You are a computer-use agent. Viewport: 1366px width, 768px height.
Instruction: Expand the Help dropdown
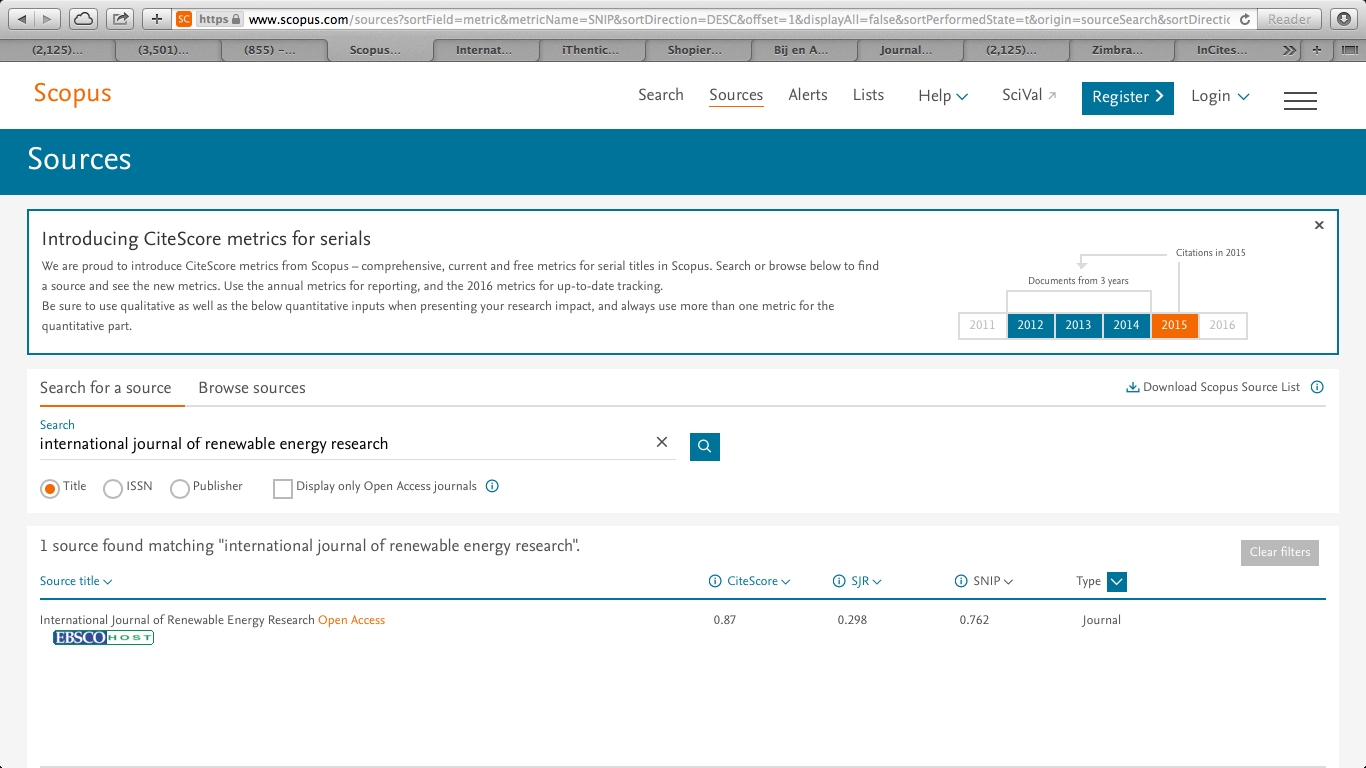point(943,96)
